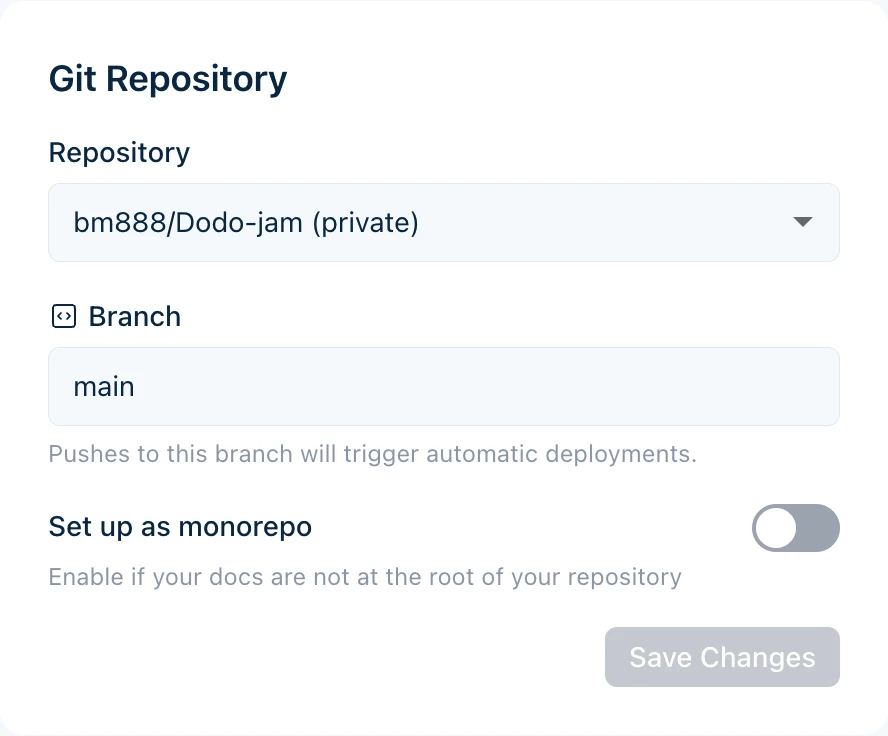Click the Branch label text
This screenshot has height=736, width=888.
click(x=135, y=317)
